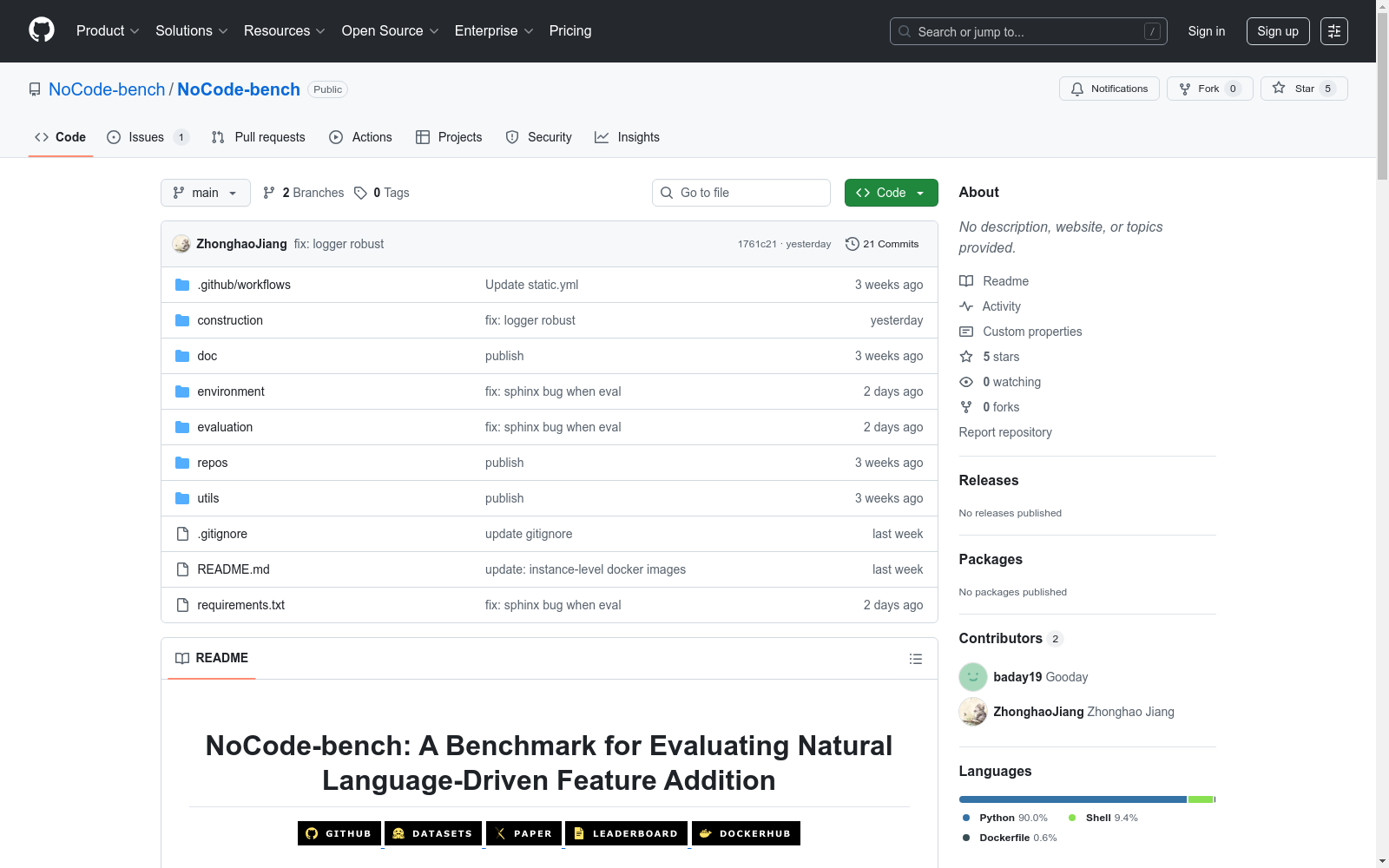The image size is (1389, 868).
Task: Open the evaluation folder icon
Action: pyautogui.click(x=182, y=427)
